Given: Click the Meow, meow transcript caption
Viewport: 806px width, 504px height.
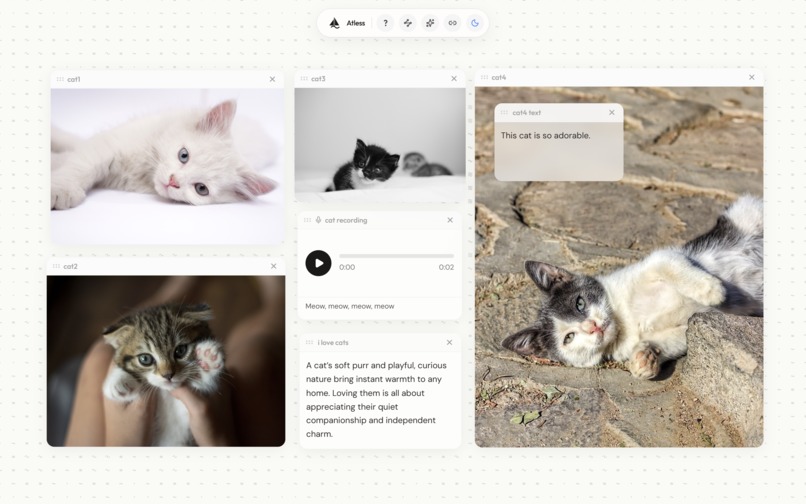Looking at the screenshot, I should pyautogui.click(x=350, y=306).
